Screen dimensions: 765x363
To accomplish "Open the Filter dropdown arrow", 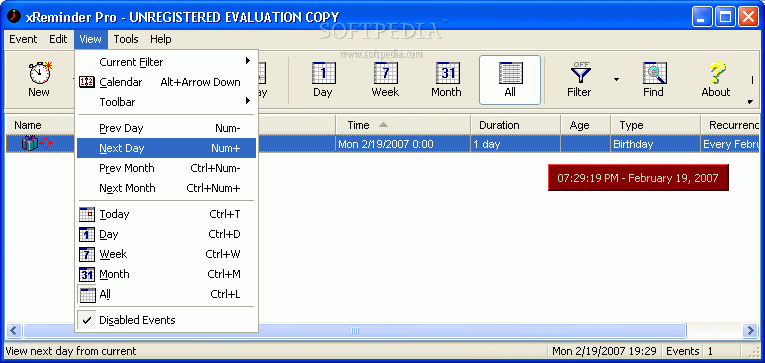I will [x=616, y=80].
